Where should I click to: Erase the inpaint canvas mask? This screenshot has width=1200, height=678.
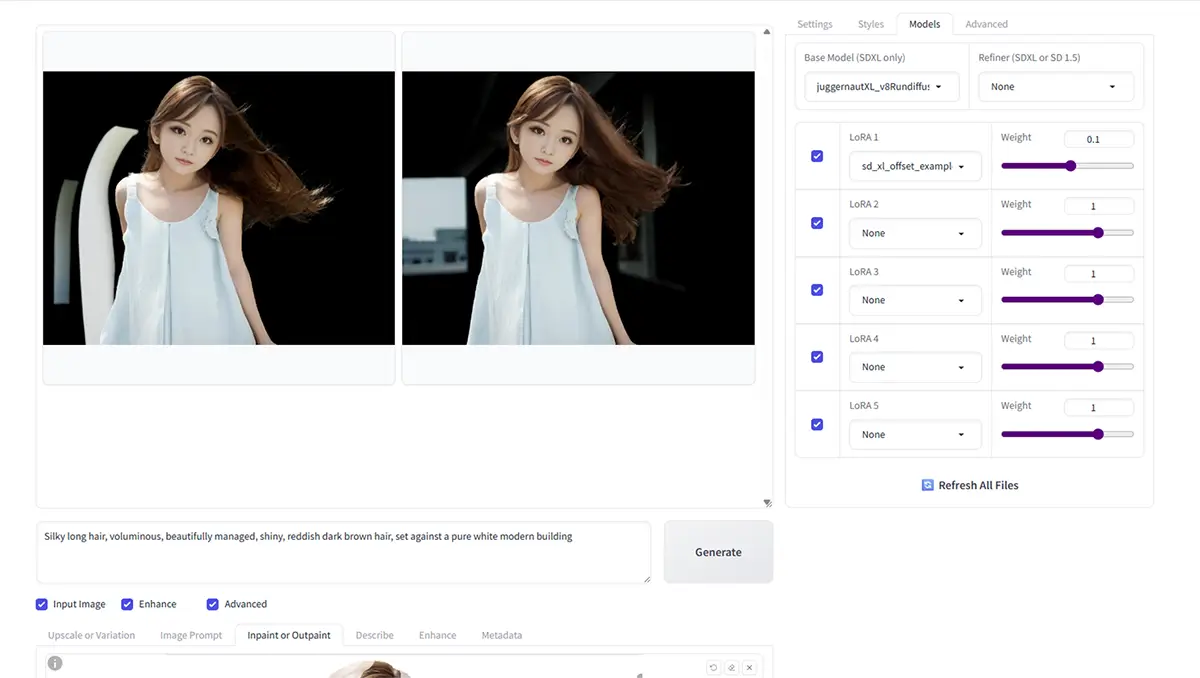[732, 667]
